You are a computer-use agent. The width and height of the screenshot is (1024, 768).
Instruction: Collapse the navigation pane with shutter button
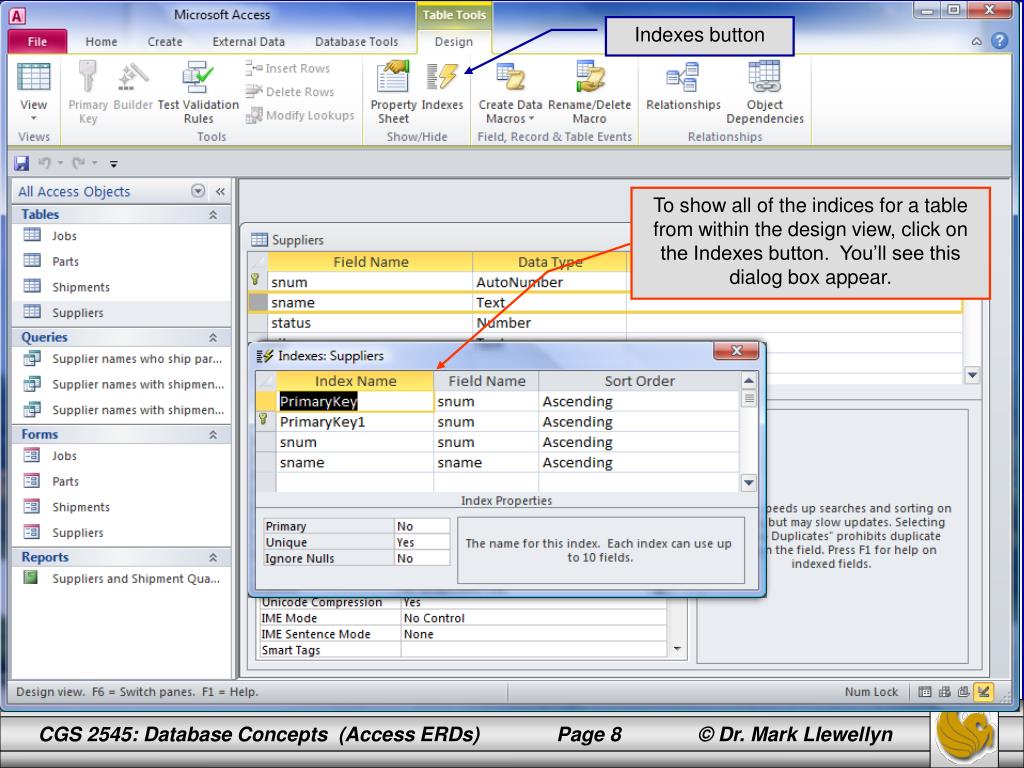point(220,191)
